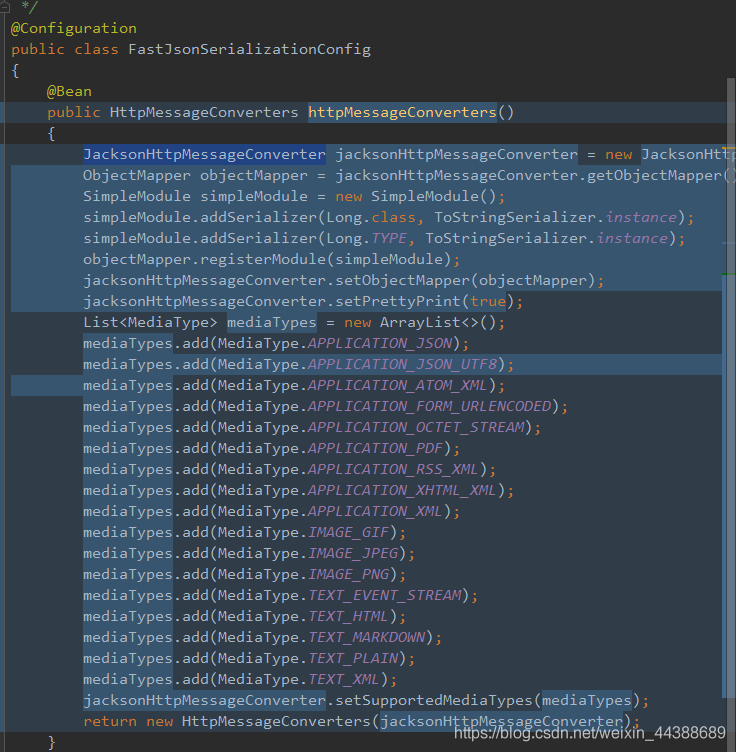Click the APPLICATION_XML constant

(x=375, y=512)
